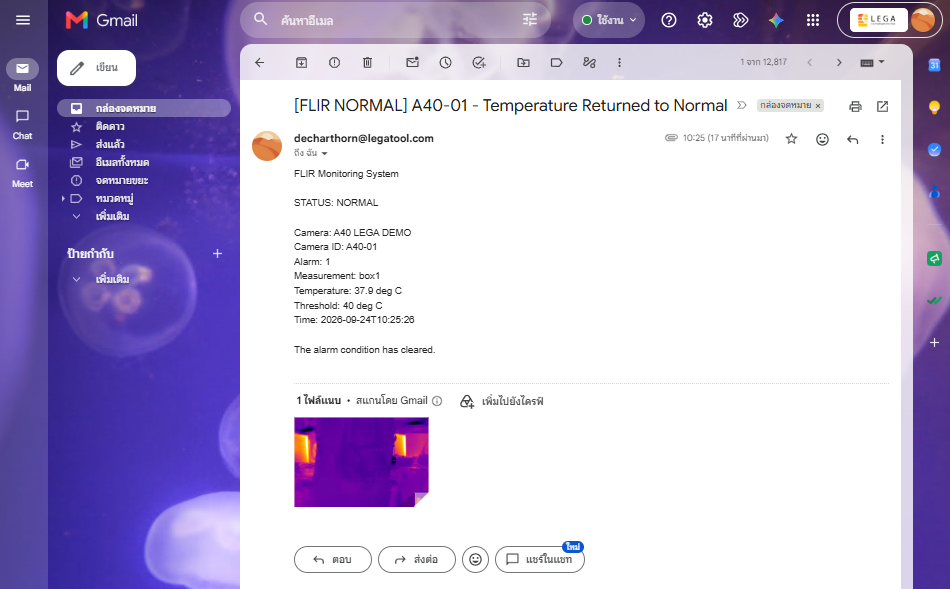Open search options filter icon

pos(530,19)
